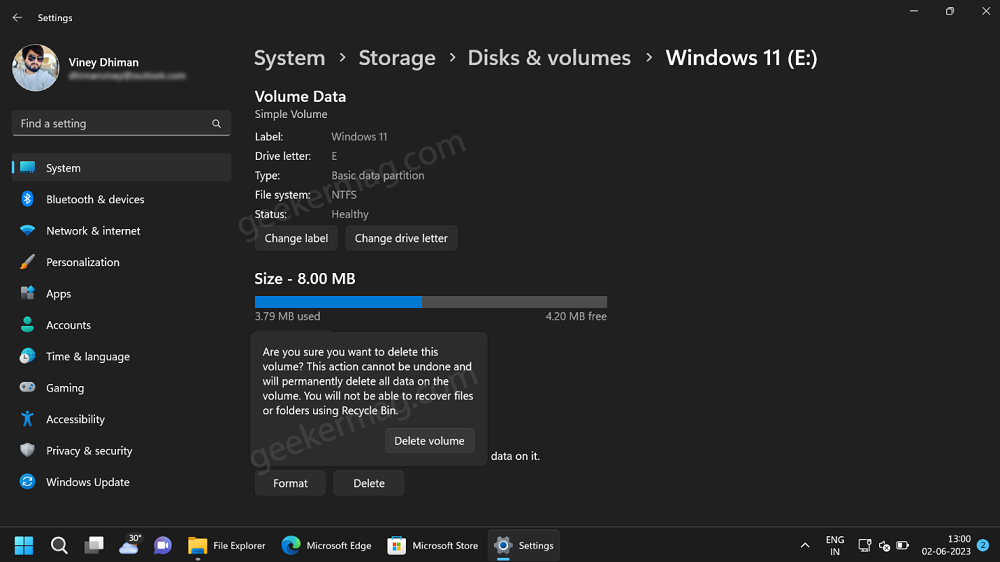
Task: Click the Privacy shield icon
Action: point(27,450)
